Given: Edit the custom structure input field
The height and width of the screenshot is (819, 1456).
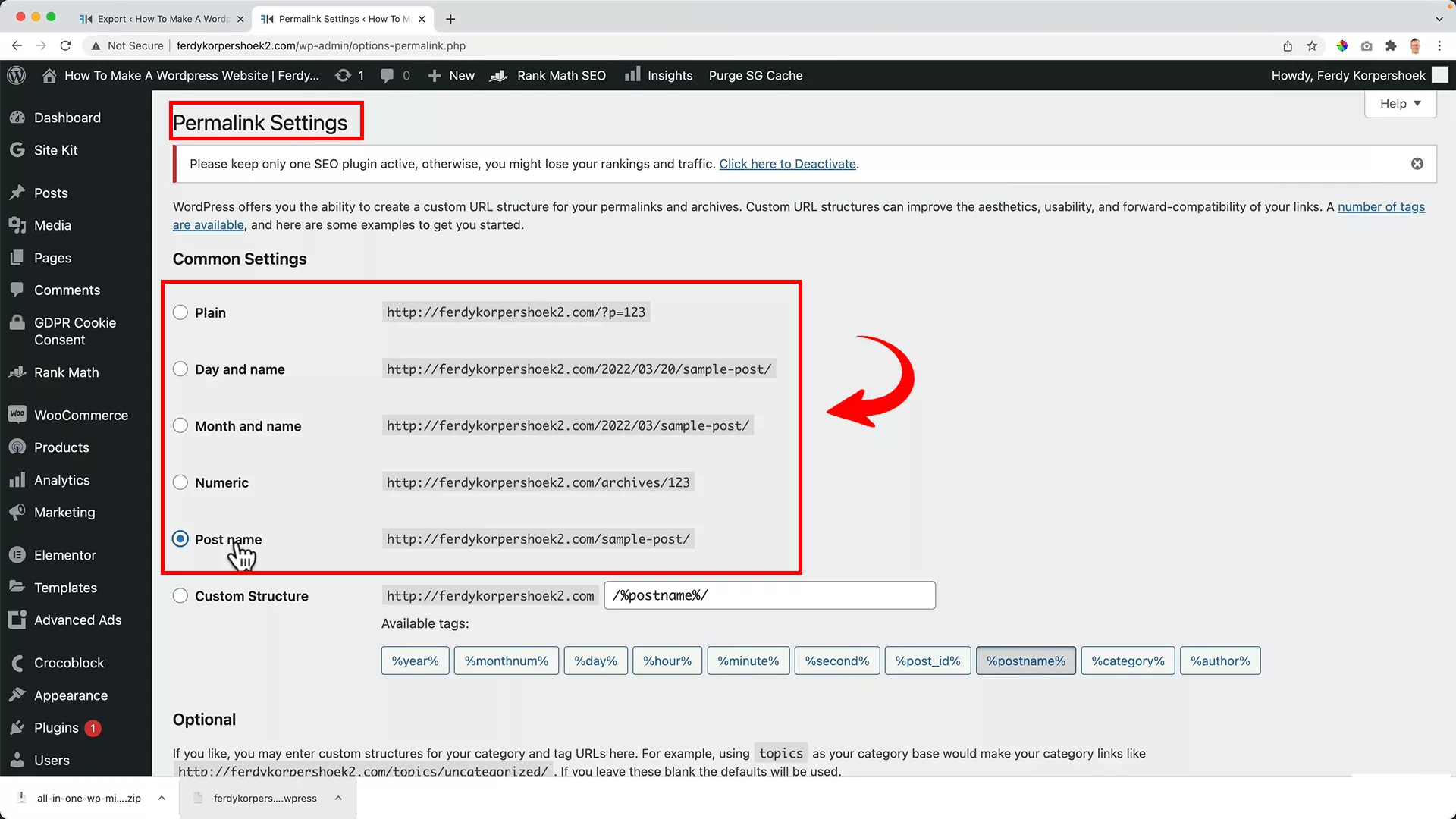Looking at the screenshot, I should click(x=769, y=595).
